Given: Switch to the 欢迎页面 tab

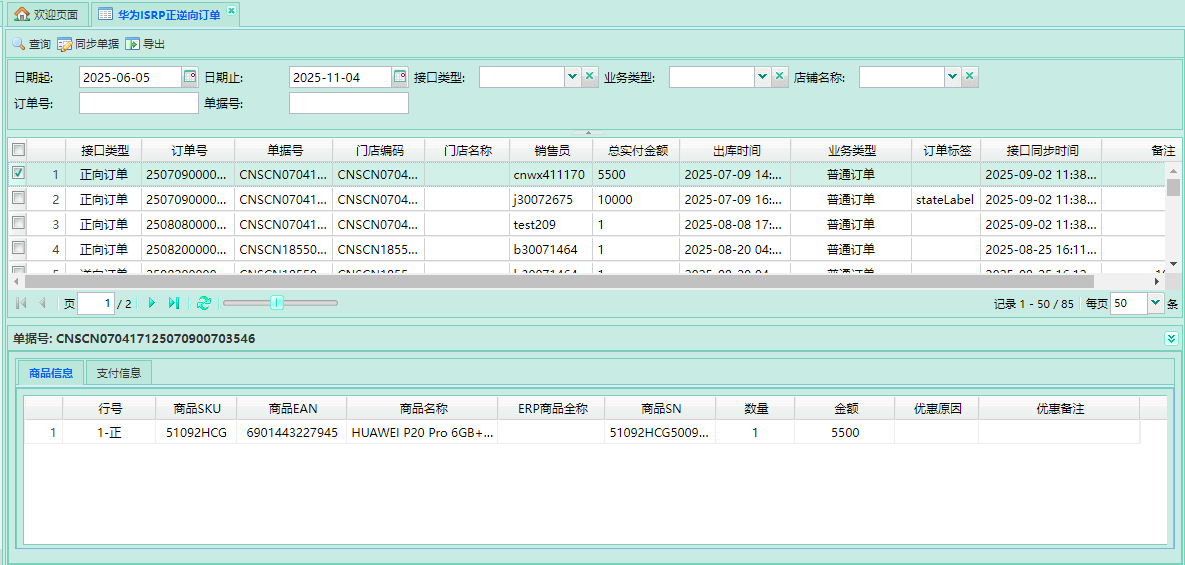Looking at the screenshot, I should tap(47, 15).
